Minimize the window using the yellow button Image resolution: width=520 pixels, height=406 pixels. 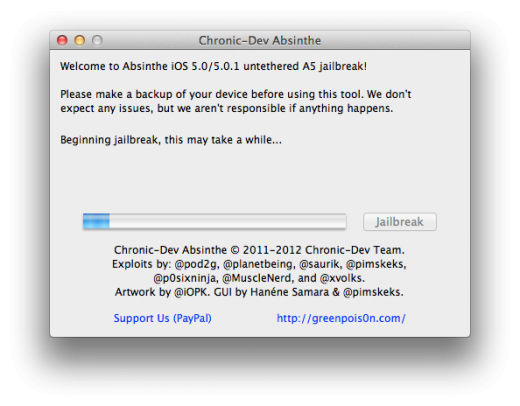[80, 40]
